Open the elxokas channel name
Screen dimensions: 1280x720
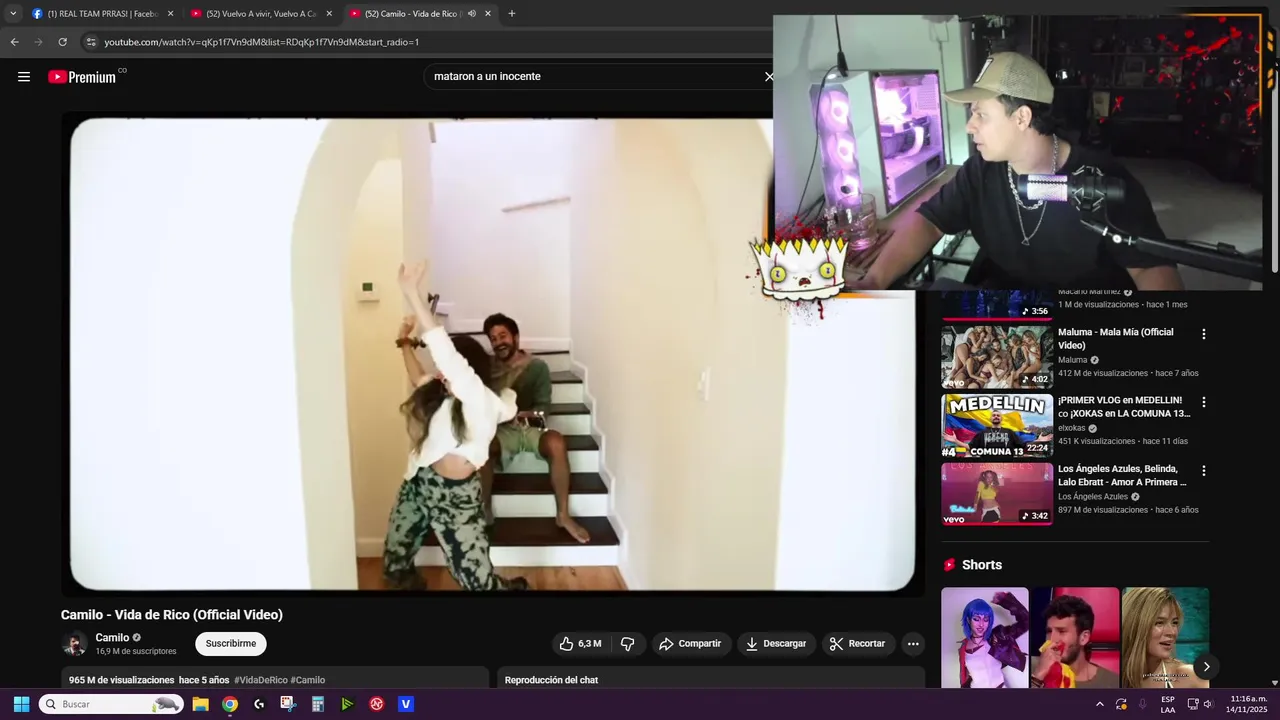coord(1071,428)
